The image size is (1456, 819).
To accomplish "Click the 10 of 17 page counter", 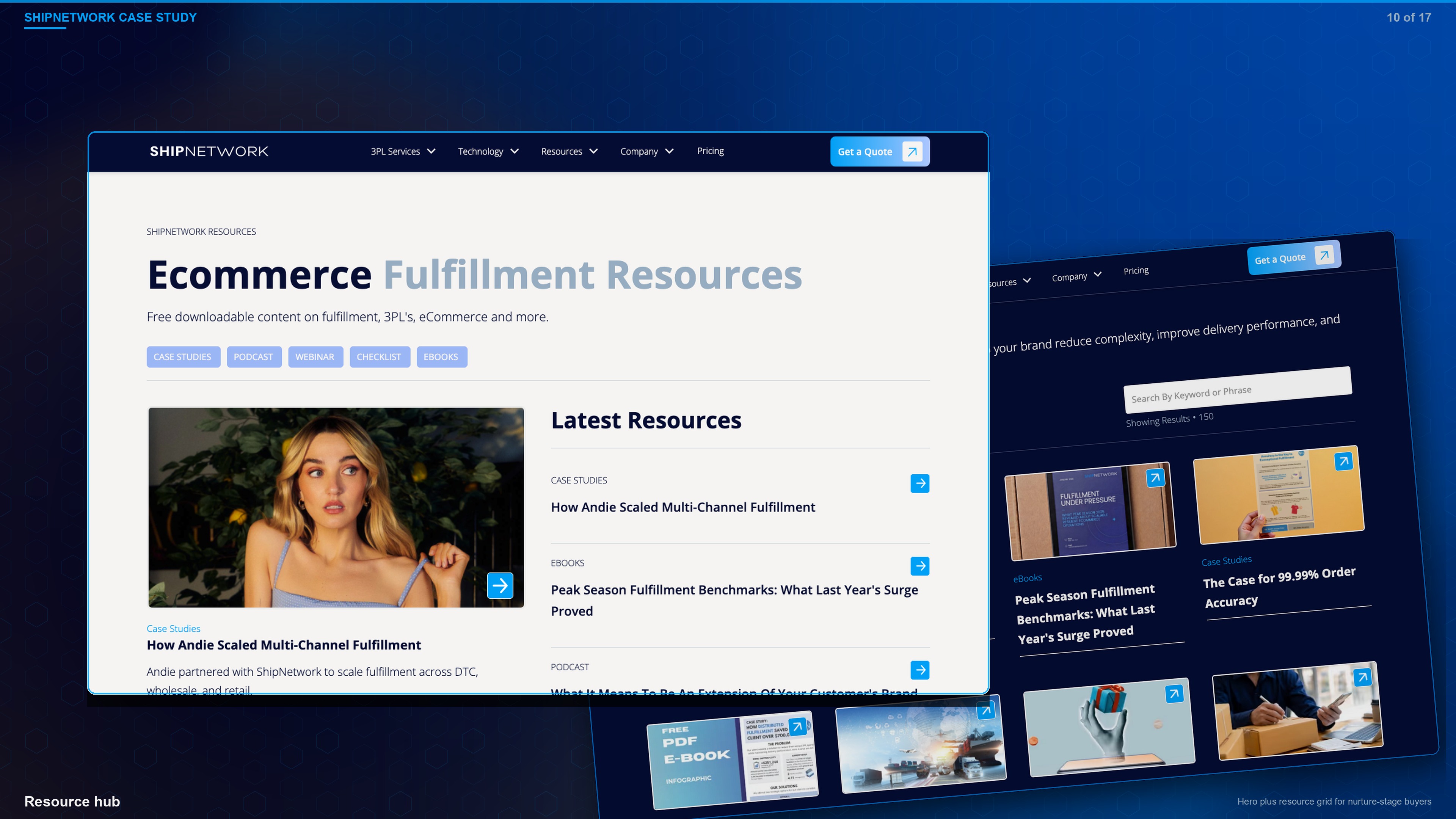I will 1409,17.
